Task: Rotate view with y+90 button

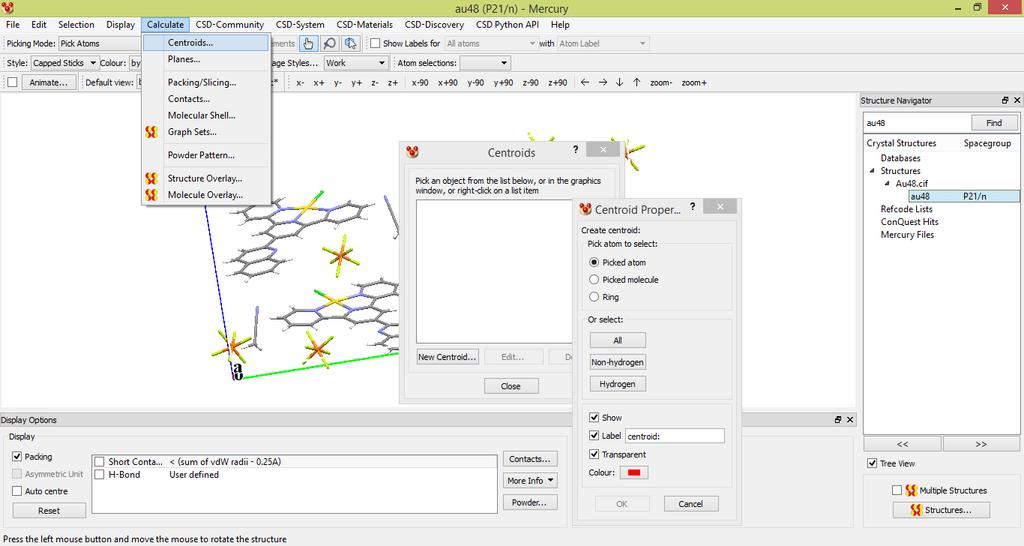Action: pos(504,83)
